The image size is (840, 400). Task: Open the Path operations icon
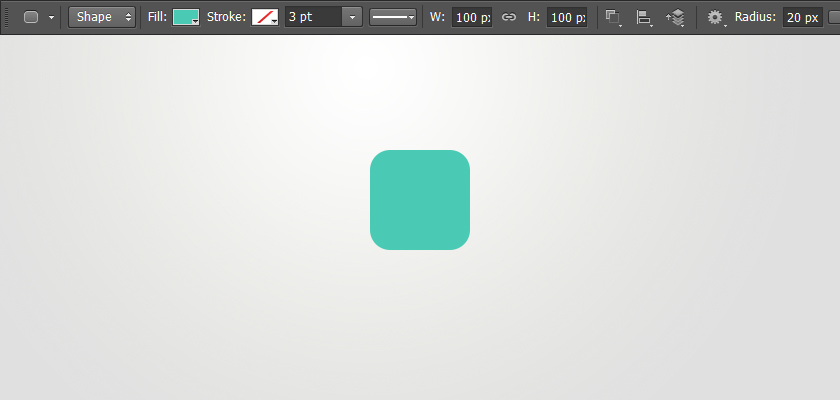[x=613, y=17]
